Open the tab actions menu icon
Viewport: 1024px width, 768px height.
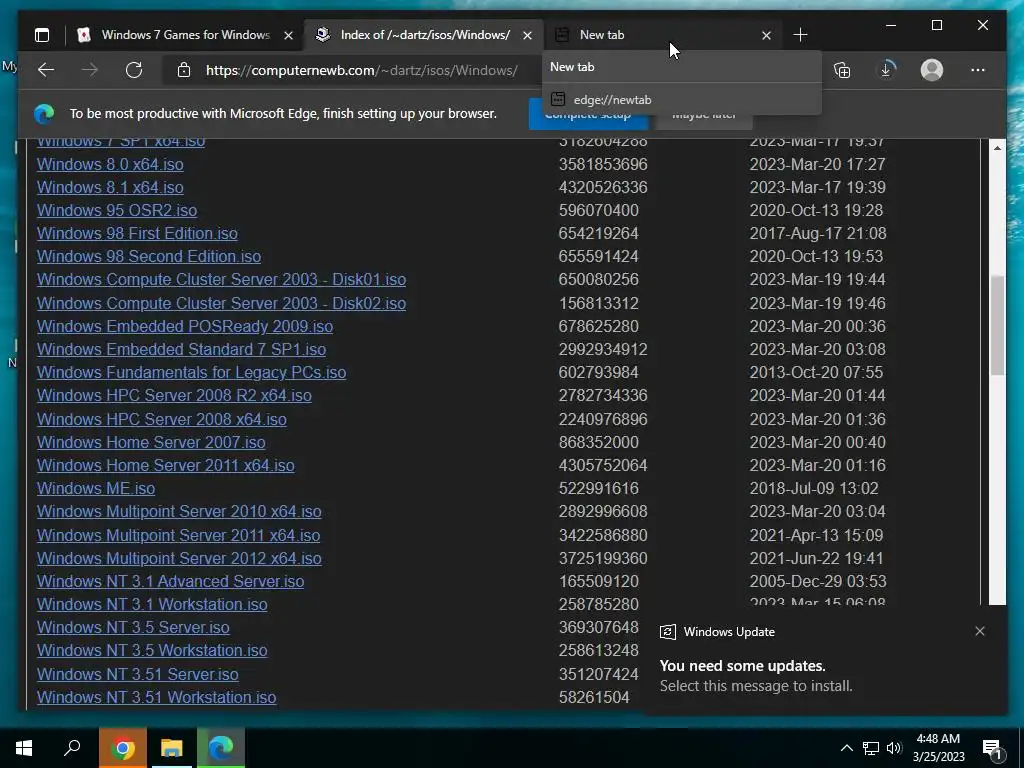click(42, 35)
